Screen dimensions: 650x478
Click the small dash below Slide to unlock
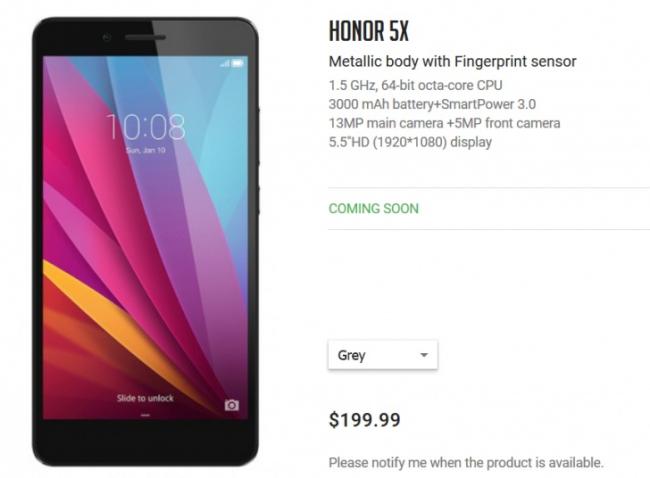click(x=145, y=415)
